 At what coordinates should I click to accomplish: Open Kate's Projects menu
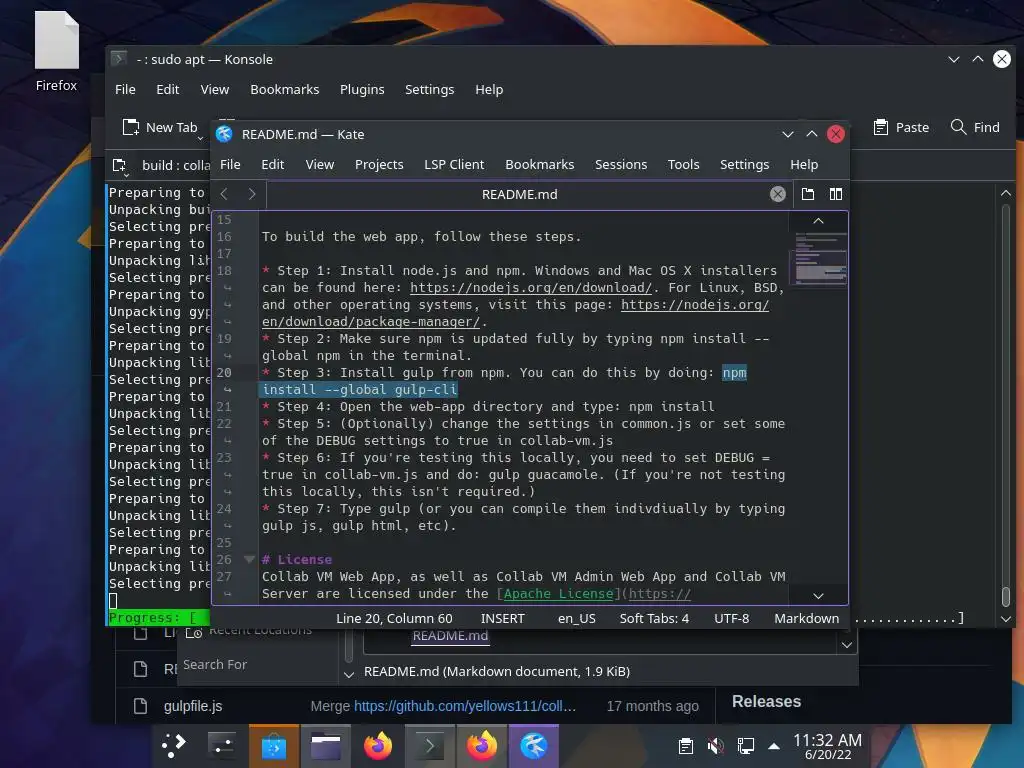(379, 165)
